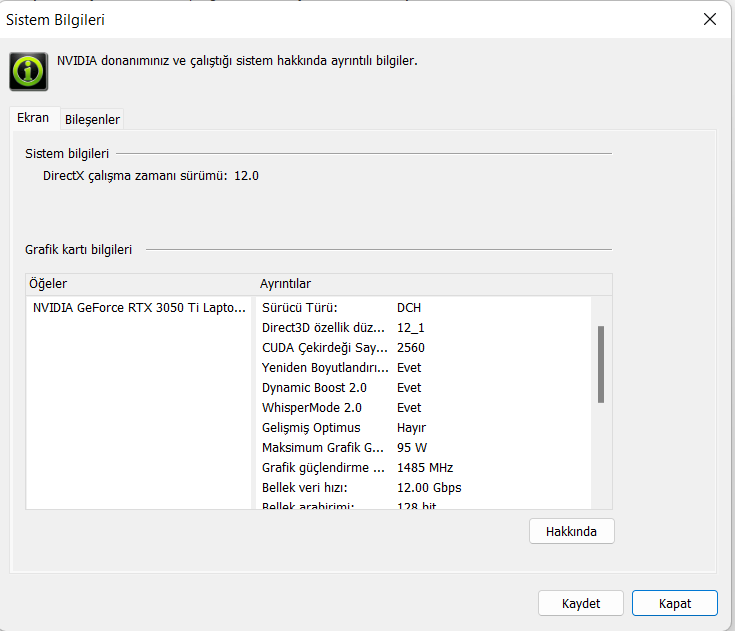This screenshot has height=631, width=735.
Task: Click the Öğeler column header
Action: tap(141, 284)
